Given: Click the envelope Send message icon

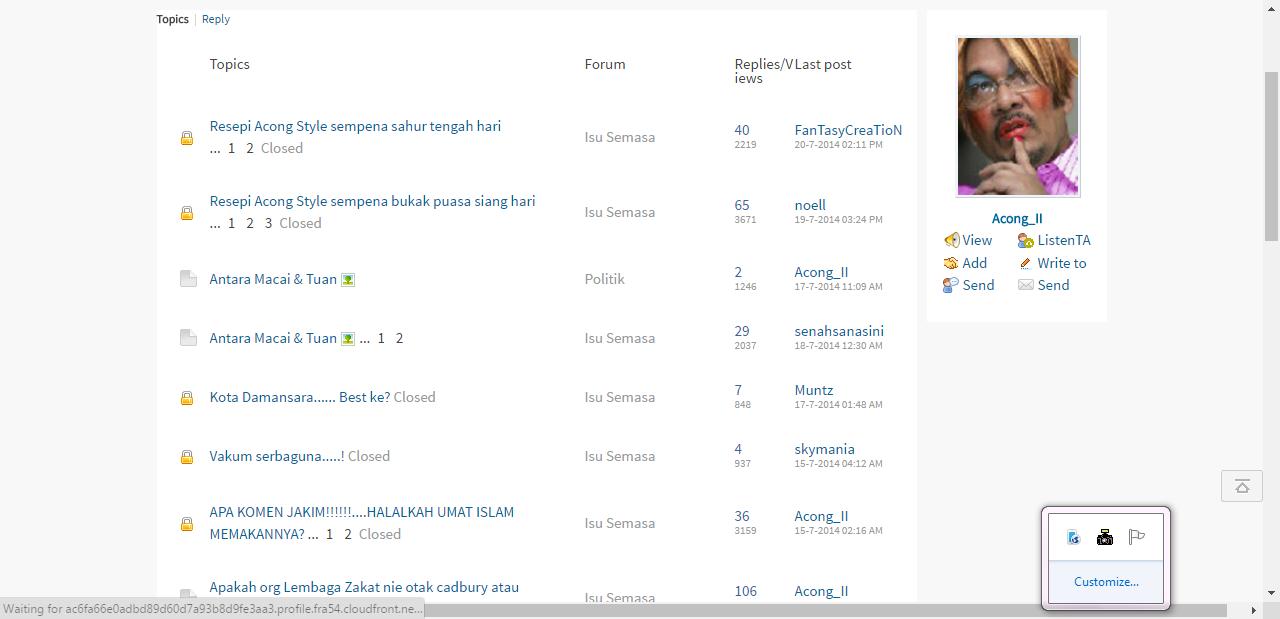Looking at the screenshot, I should point(1025,285).
